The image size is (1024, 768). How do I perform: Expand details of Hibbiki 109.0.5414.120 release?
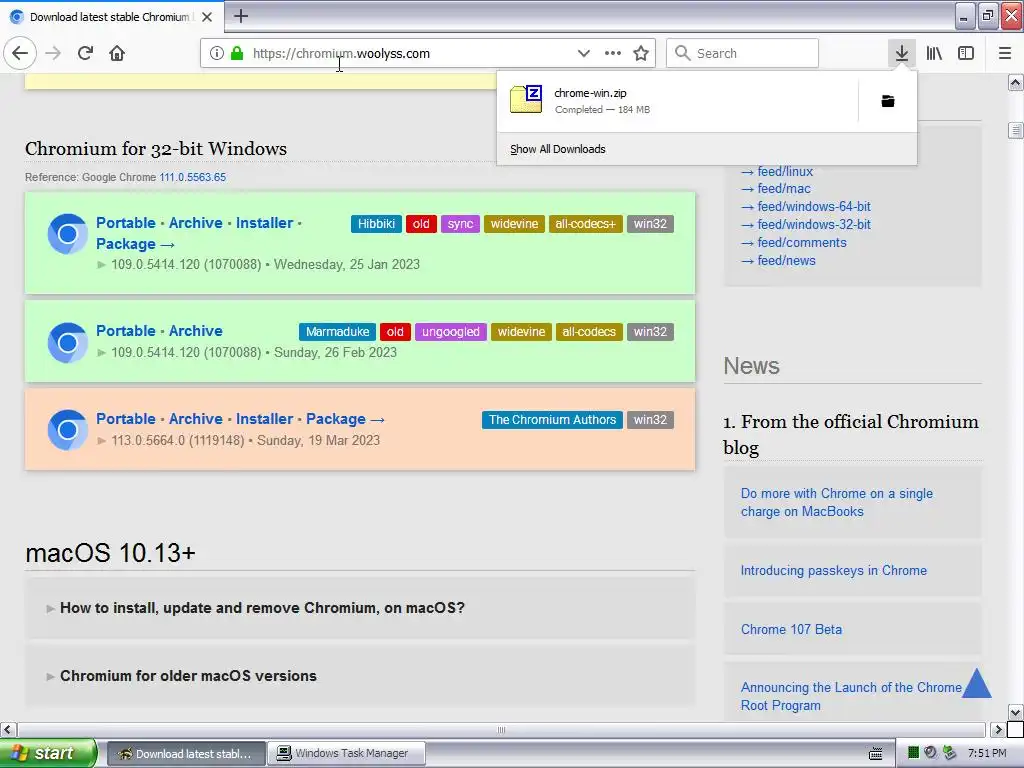click(101, 264)
